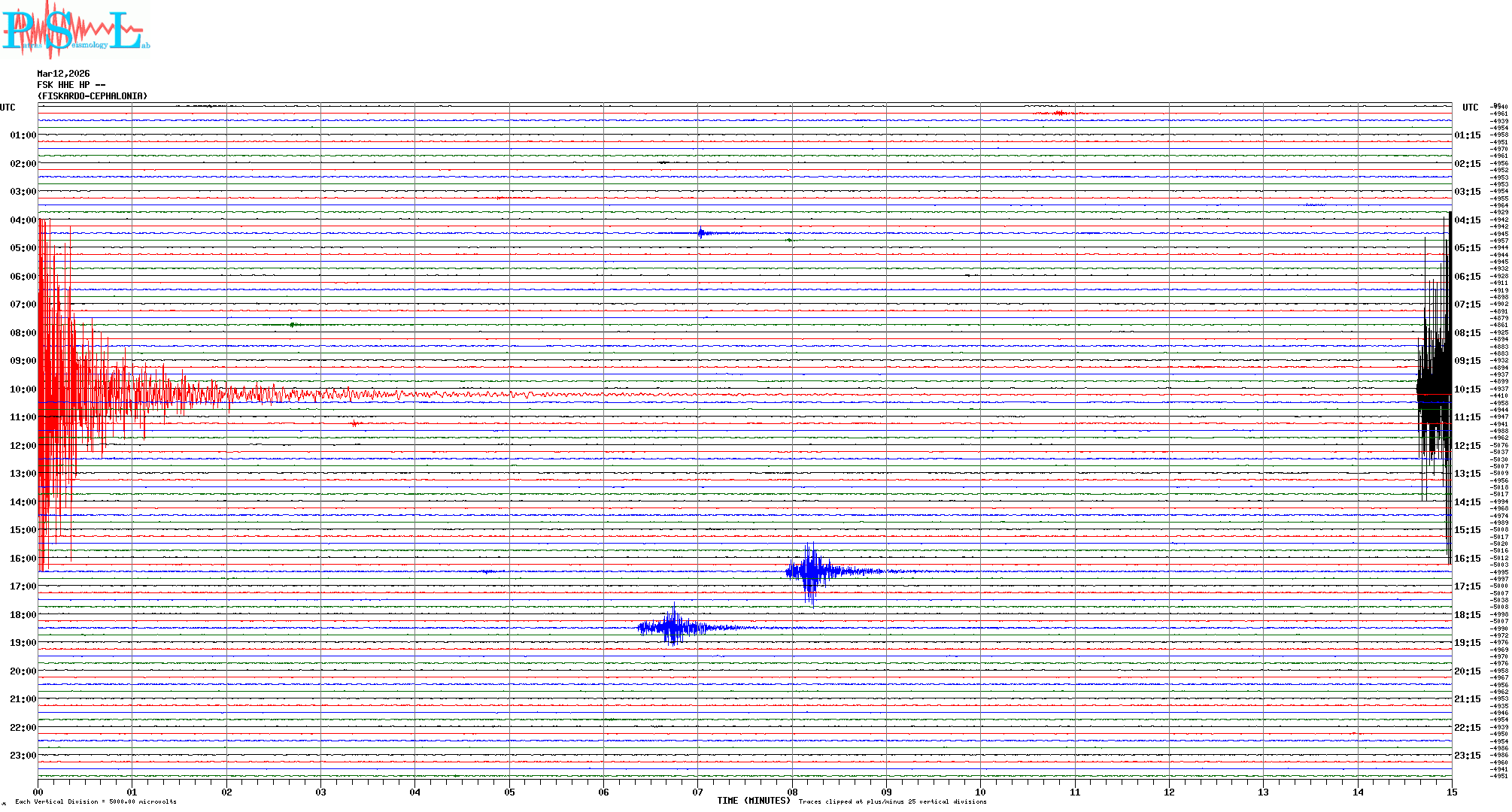
Task: Click the FSK HHE HP station label
Action: point(71,85)
